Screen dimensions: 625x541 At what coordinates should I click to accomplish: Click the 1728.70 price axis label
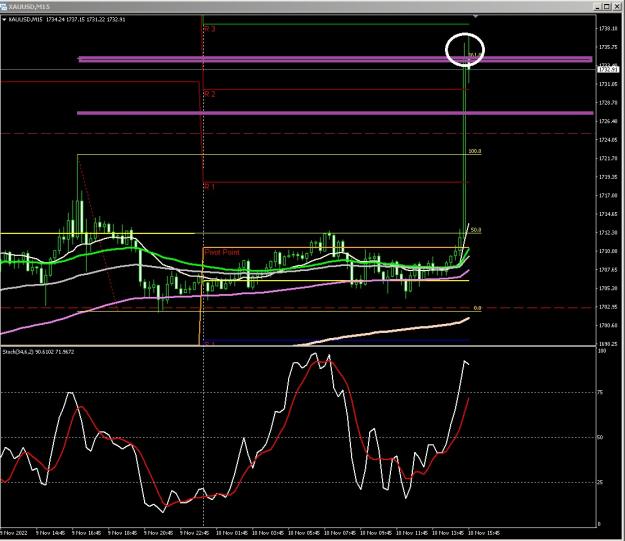pos(608,103)
